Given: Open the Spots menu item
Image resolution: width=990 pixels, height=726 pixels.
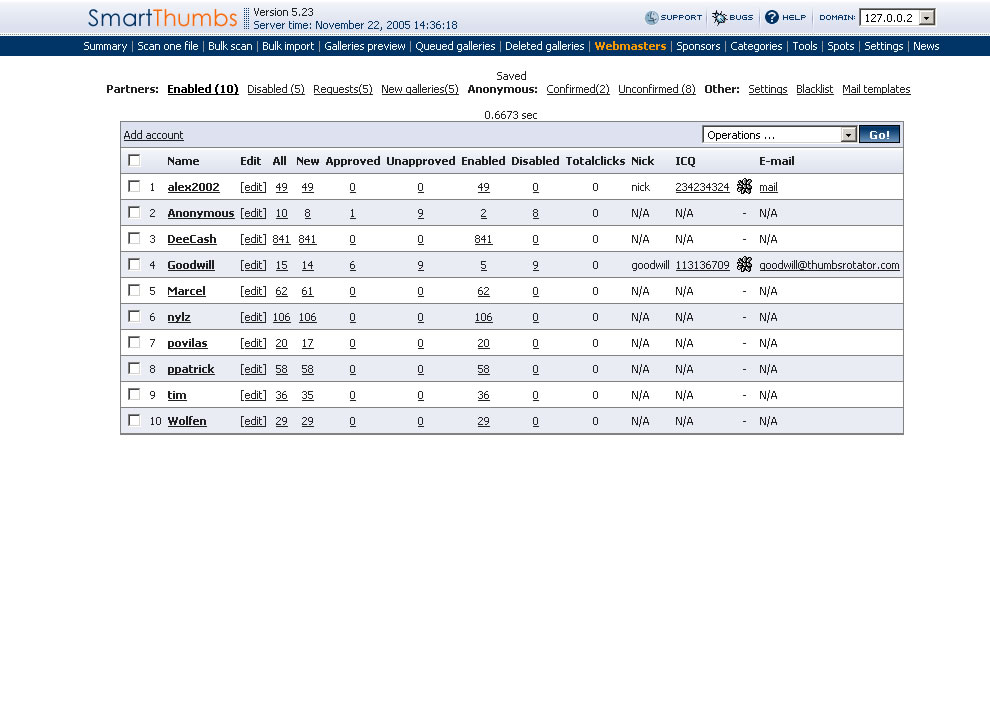Looking at the screenshot, I should [x=840, y=46].
